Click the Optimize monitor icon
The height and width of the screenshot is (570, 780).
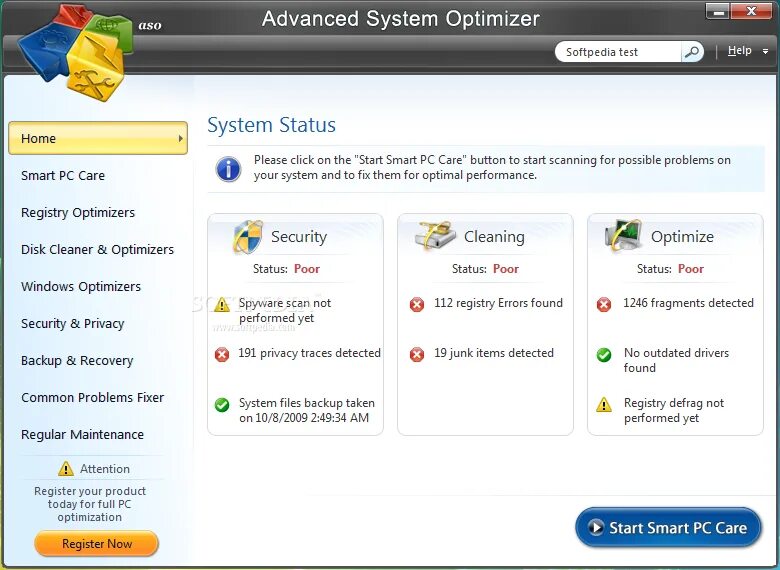click(623, 235)
